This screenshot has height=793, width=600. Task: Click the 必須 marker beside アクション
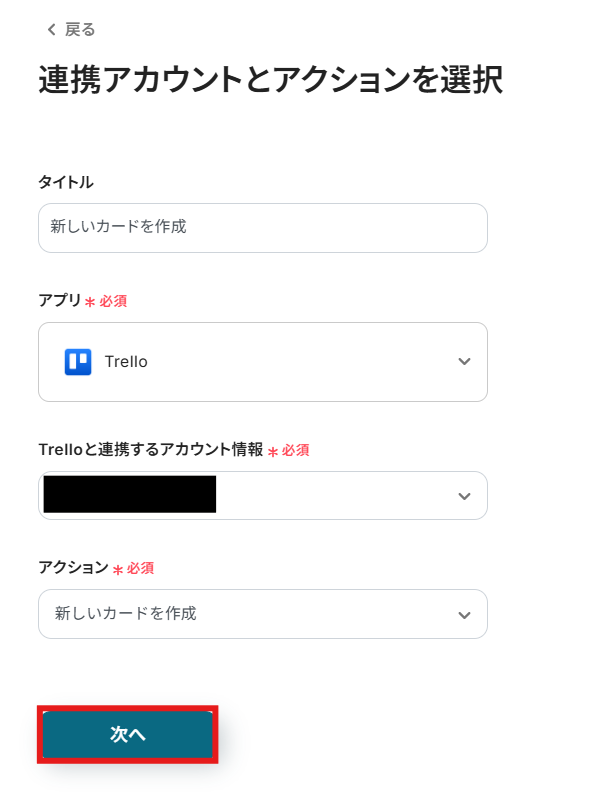click(140, 568)
